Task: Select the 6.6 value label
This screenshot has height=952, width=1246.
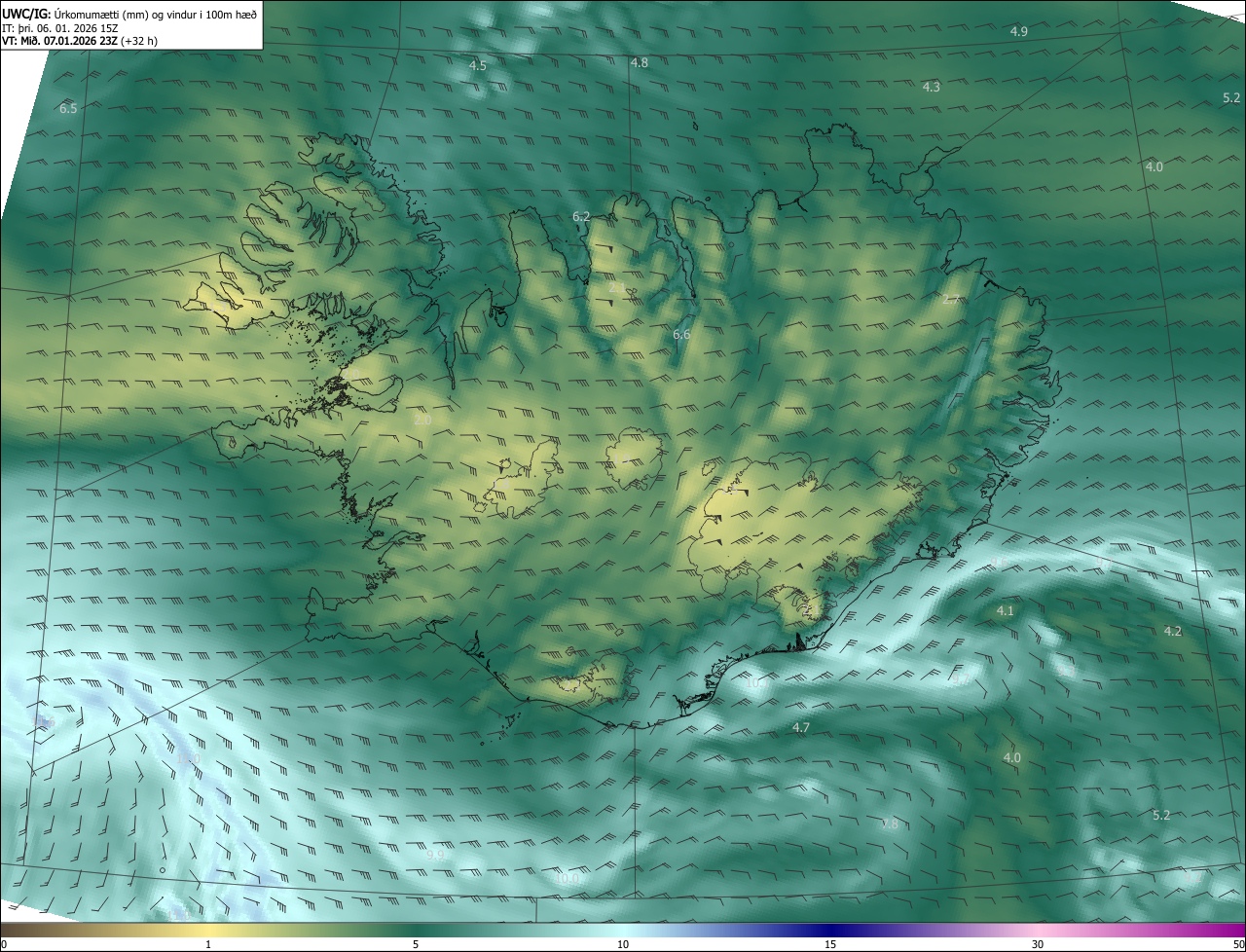Action: pyautogui.click(x=681, y=335)
